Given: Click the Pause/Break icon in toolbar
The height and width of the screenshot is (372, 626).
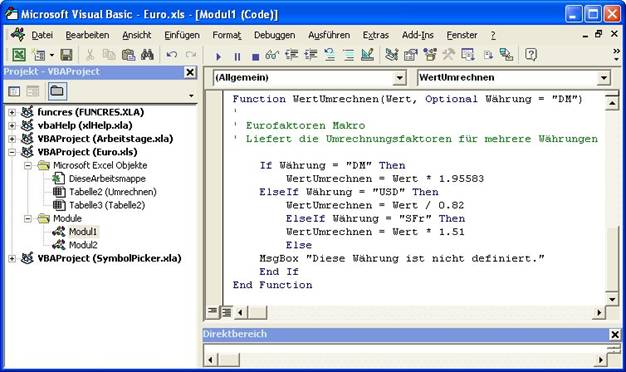Looking at the screenshot, I should [x=237, y=57].
